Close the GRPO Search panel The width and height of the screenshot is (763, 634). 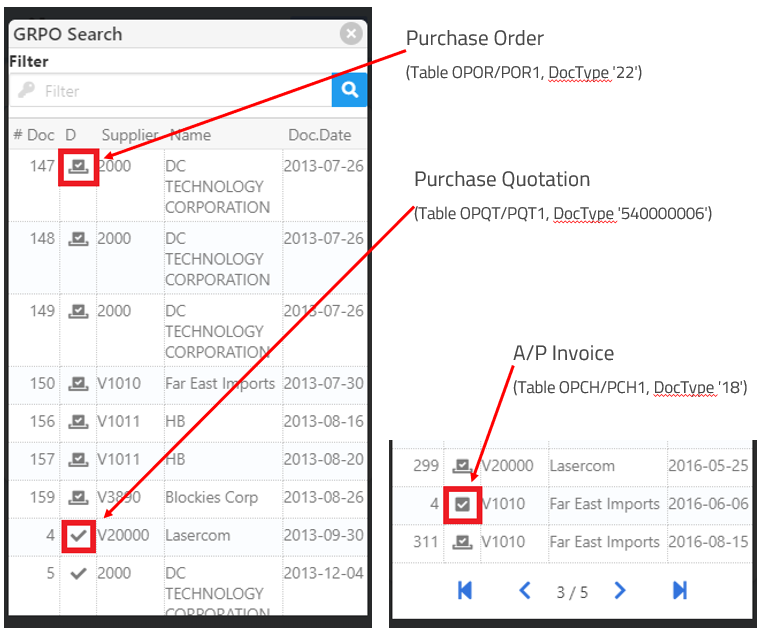point(350,34)
